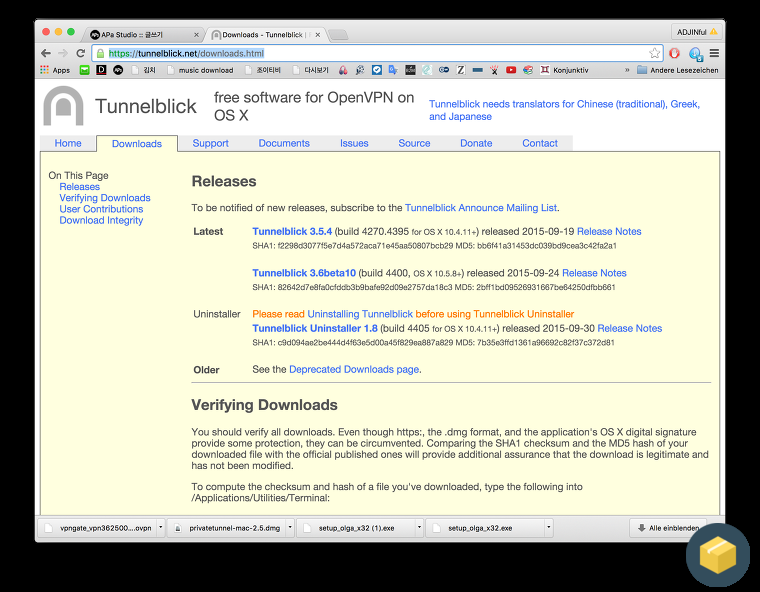Reload the Tunnelblick page
760x592 pixels.
click(x=80, y=53)
